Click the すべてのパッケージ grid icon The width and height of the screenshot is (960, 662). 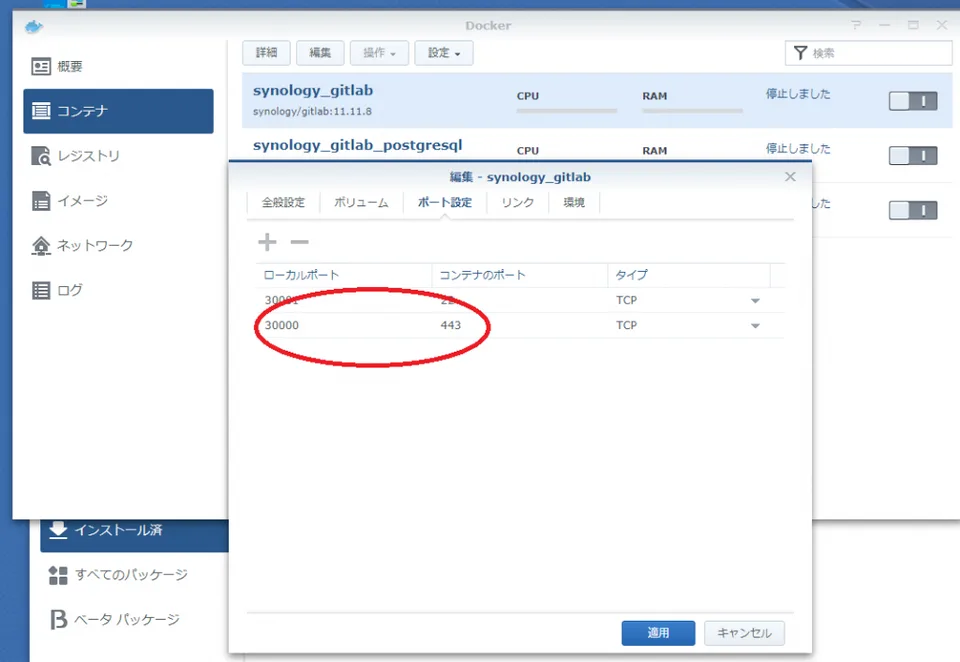(x=58, y=575)
